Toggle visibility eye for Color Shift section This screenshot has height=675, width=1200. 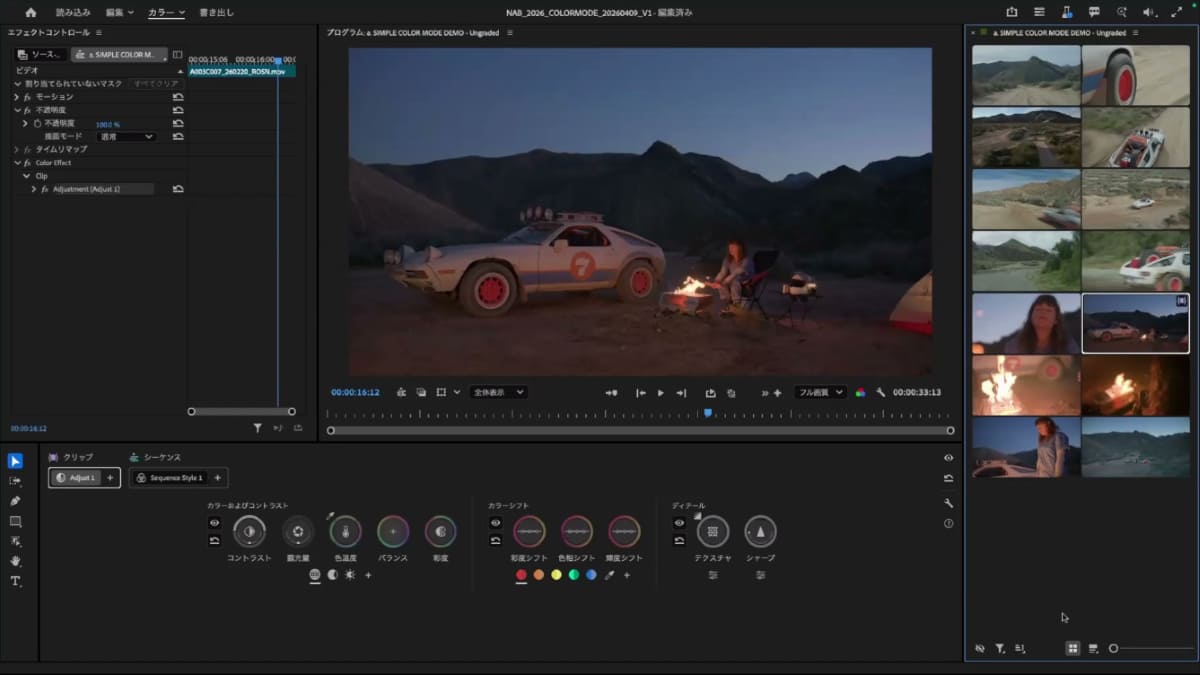[495, 522]
